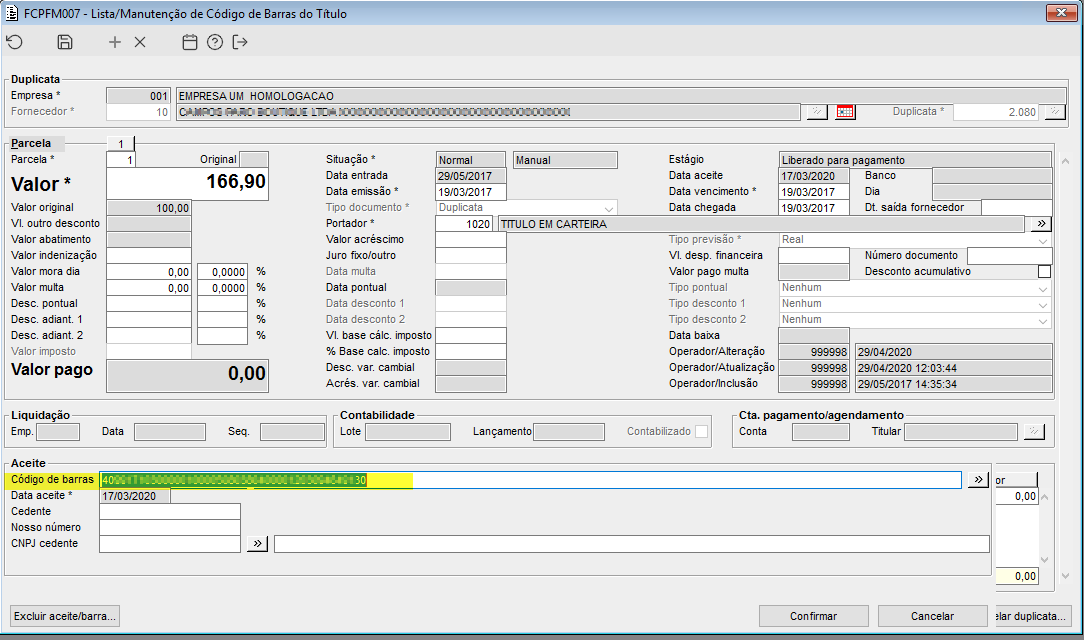Click the undo/refresh icon in the toolbar
This screenshot has width=1084, height=640.
coord(14,42)
